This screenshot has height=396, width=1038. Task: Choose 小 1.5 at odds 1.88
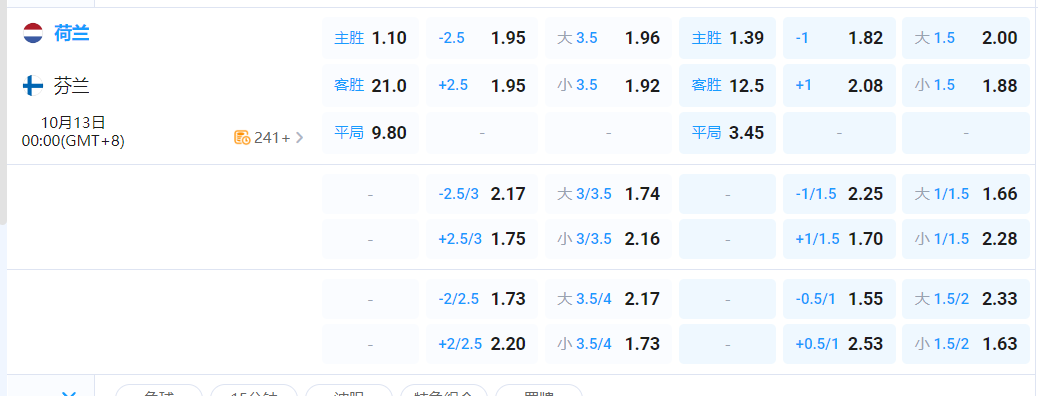[966, 85]
